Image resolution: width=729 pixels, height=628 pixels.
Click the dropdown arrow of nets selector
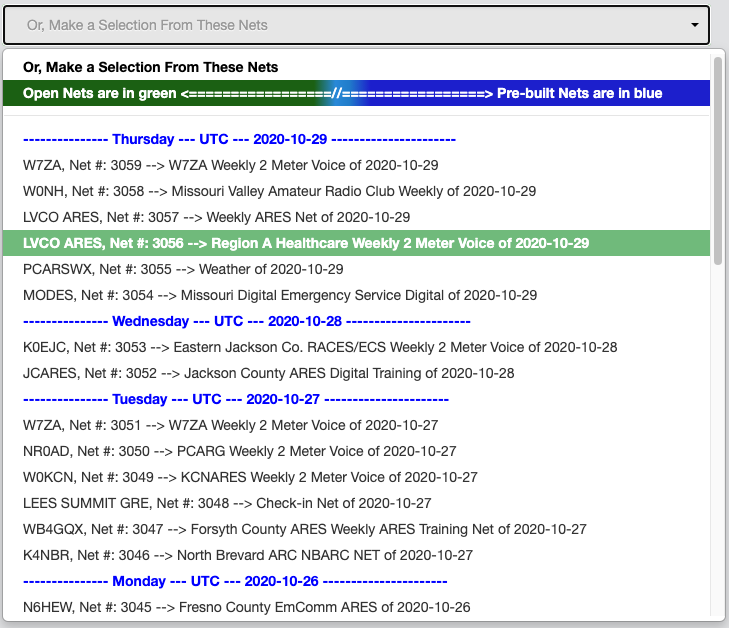coord(694,25)
